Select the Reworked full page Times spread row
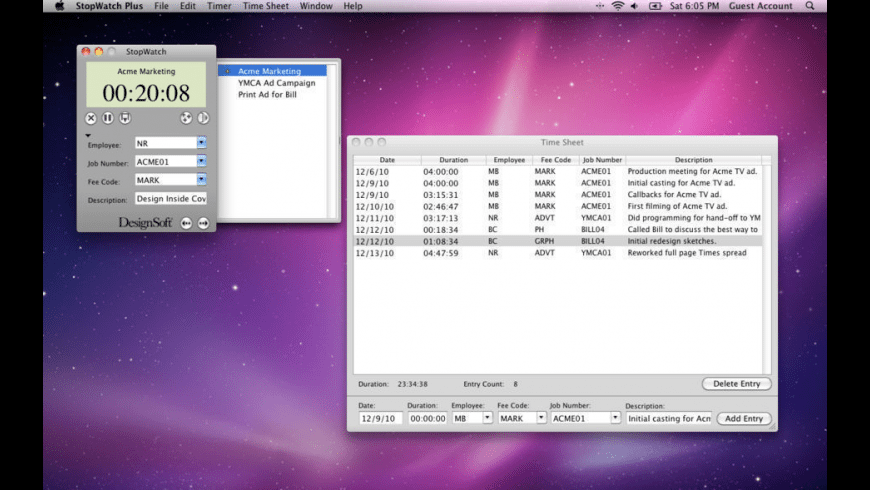The width and height of the screenshot is (870, 490). click(x=558, y=253)
